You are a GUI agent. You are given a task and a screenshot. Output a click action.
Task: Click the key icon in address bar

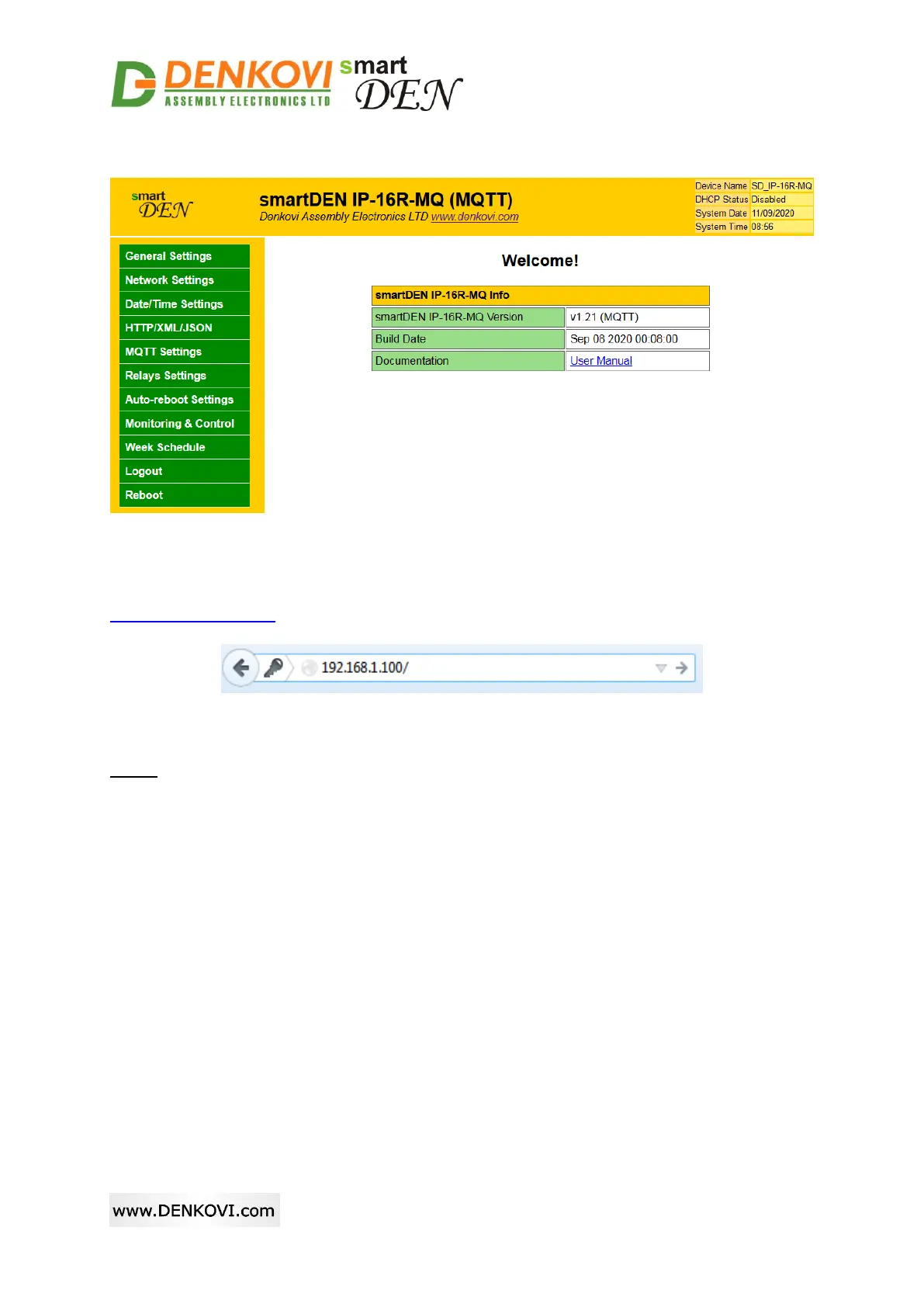273,667
